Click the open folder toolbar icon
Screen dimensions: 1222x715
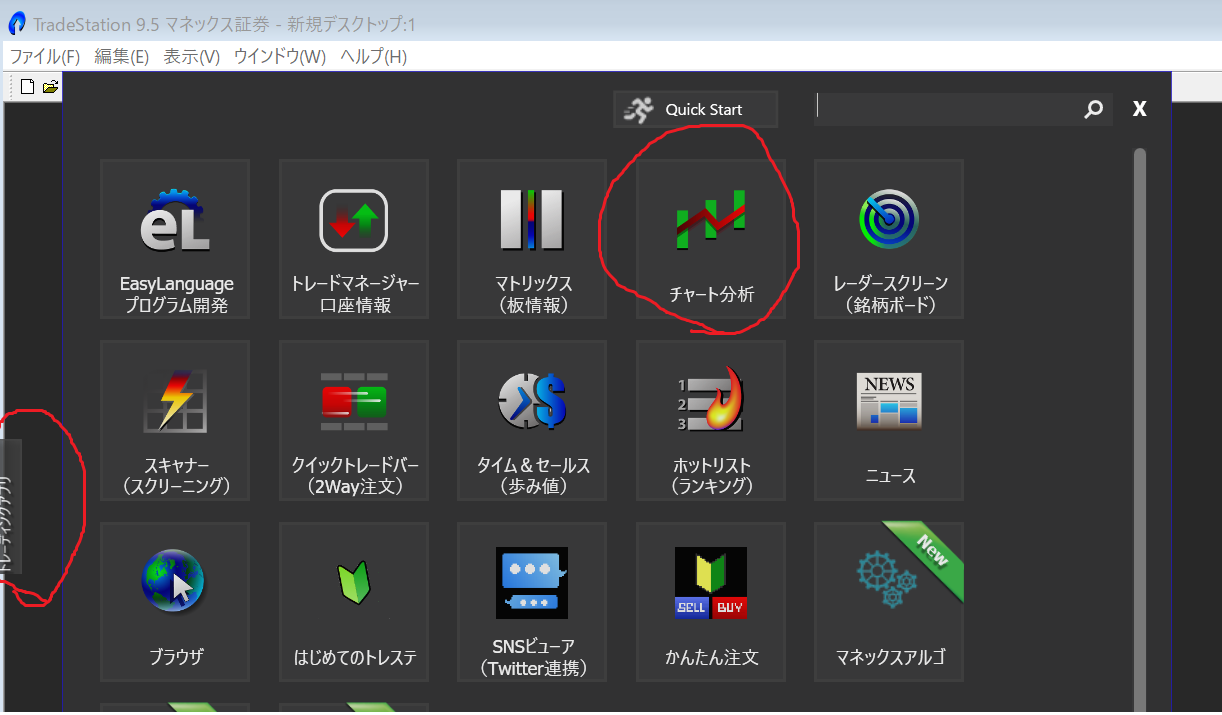[50, 87]
